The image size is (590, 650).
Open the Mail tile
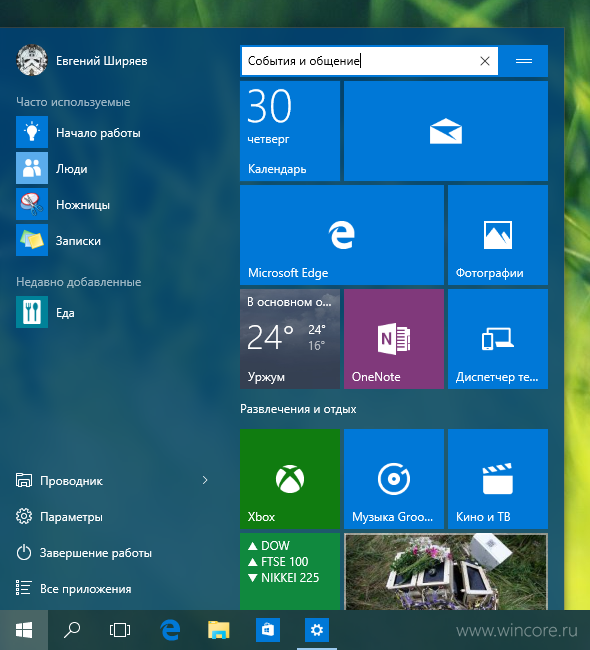[446, 131]
